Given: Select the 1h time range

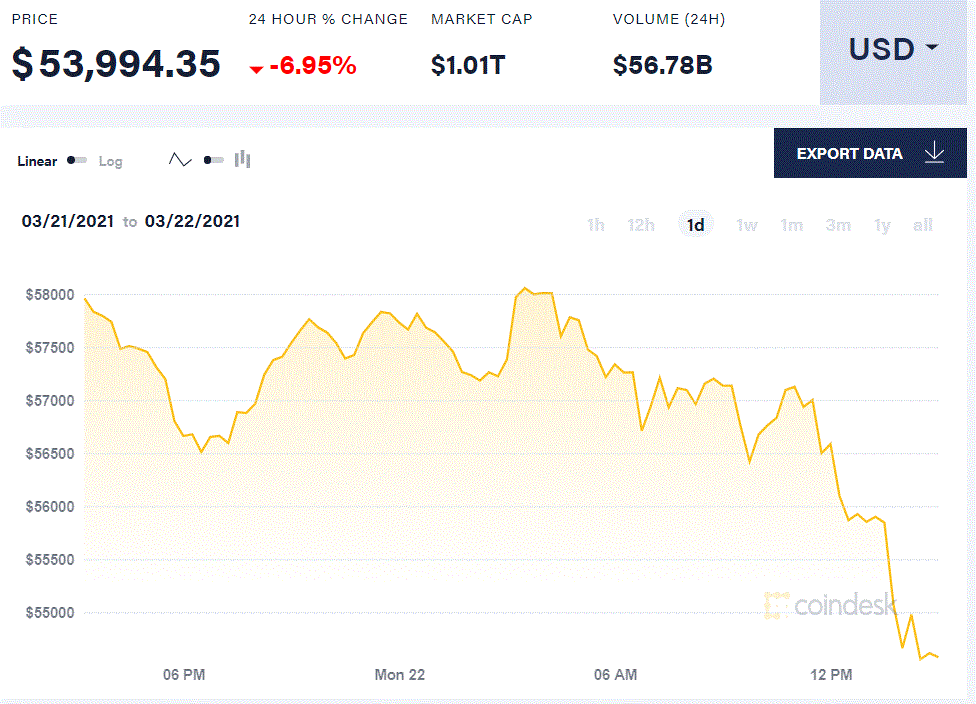Looking at the screenshot, I should point(595,224).
